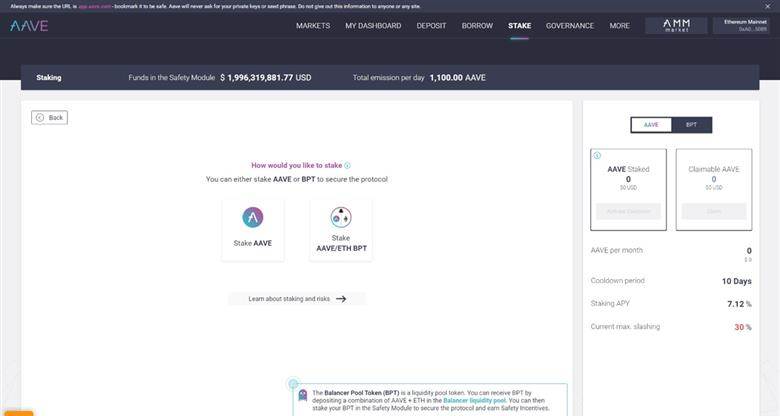The width and height of the screenshot is (780, 416).
Task: Click the Staking title in header bar
Action: (49, 78)
